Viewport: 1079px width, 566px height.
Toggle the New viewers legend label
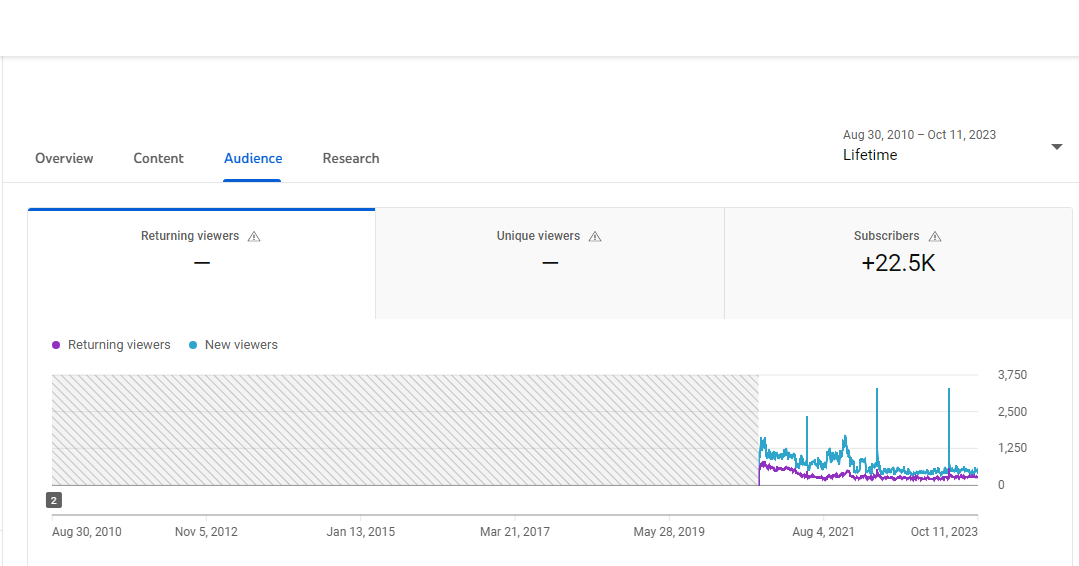(x=241, y=345)
